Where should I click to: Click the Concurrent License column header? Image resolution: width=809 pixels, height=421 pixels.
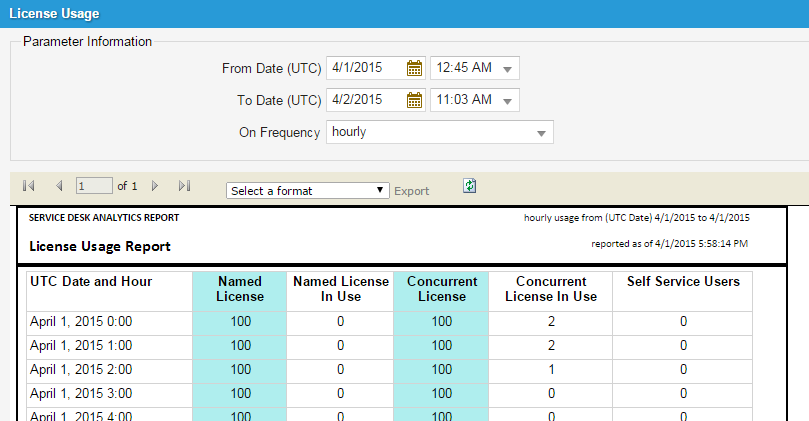point(441,289)
